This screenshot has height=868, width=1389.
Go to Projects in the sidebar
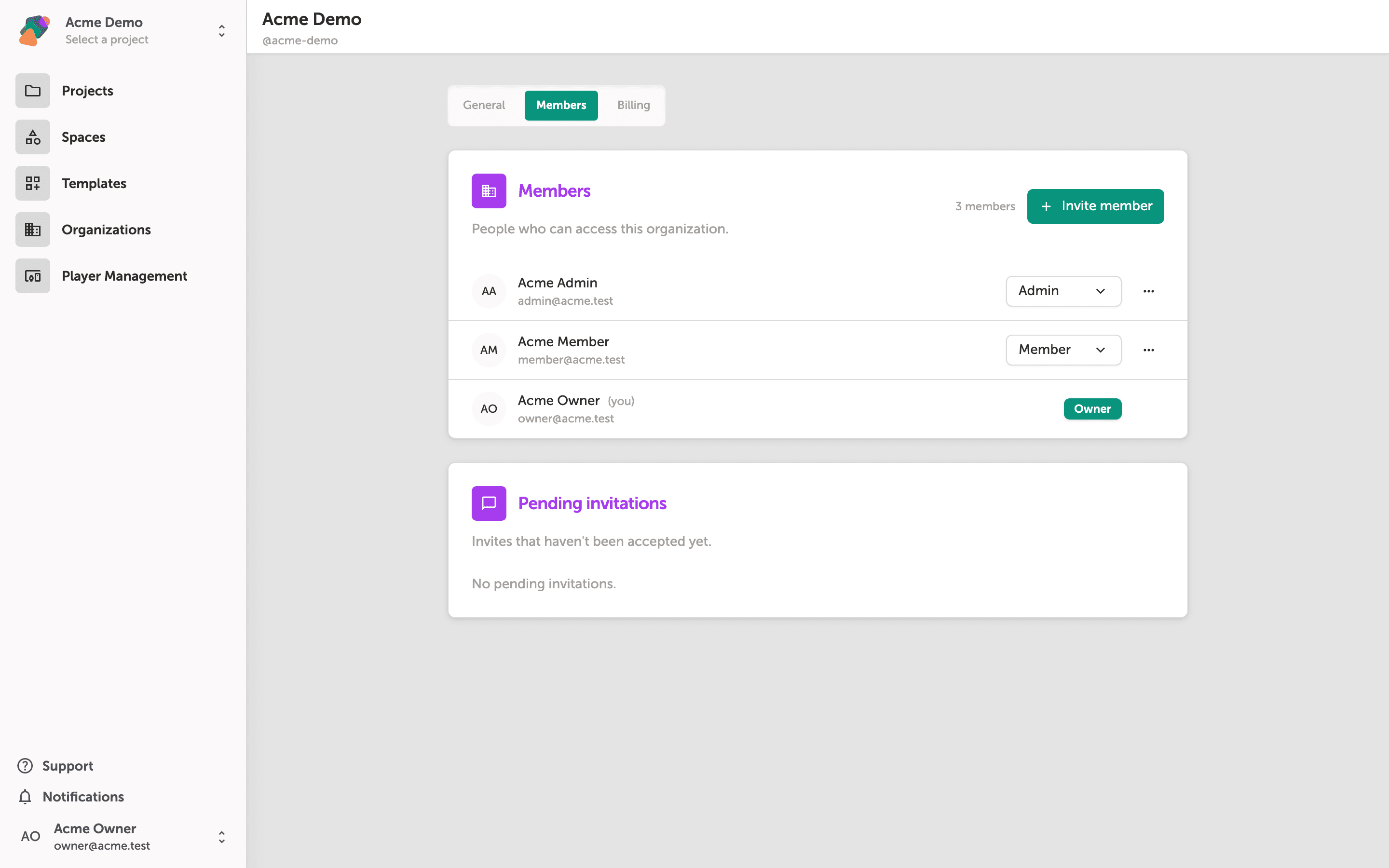pos(87,91)
